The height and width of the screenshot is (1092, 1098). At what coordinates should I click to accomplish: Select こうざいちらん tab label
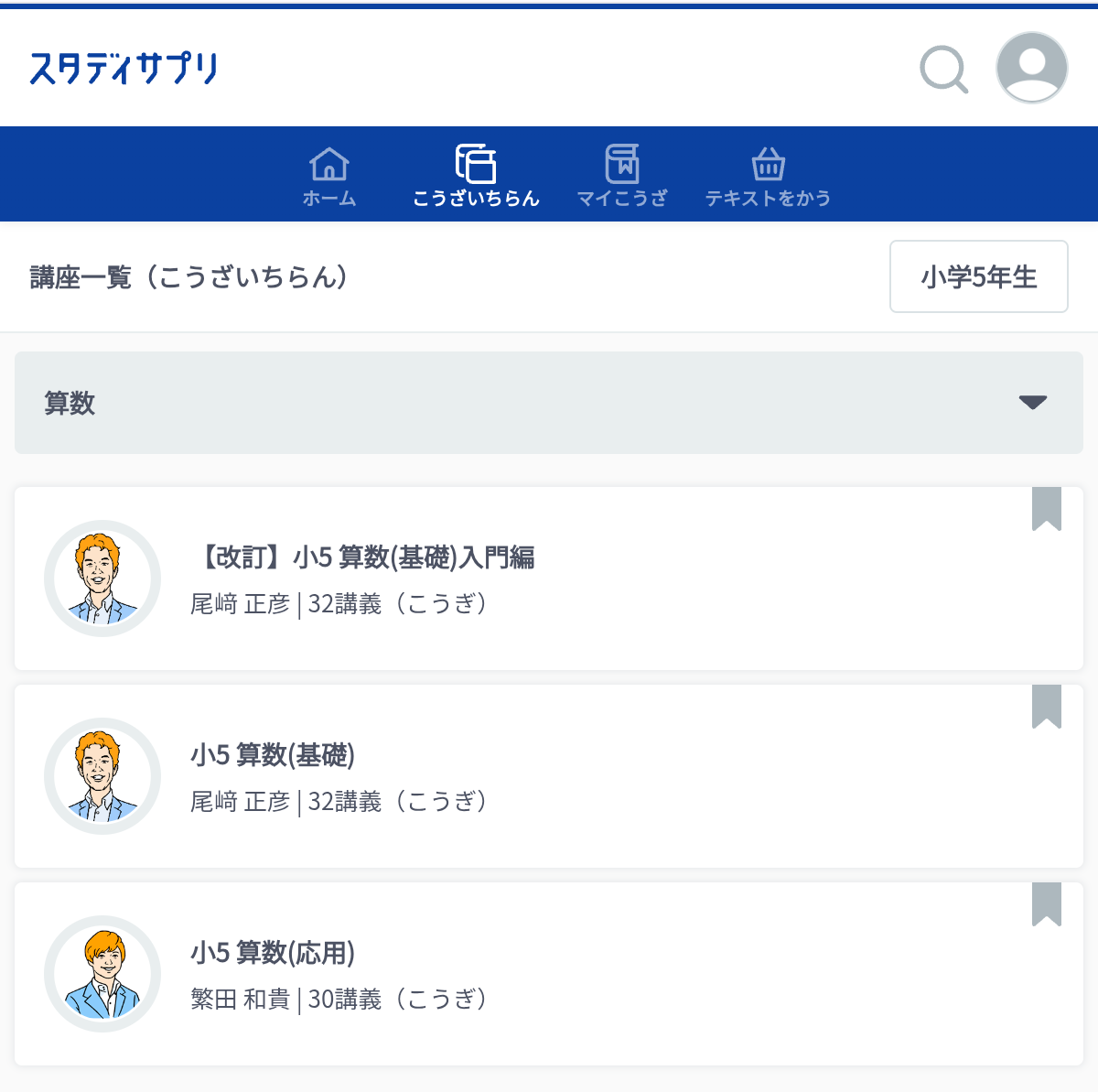point(476,199)
